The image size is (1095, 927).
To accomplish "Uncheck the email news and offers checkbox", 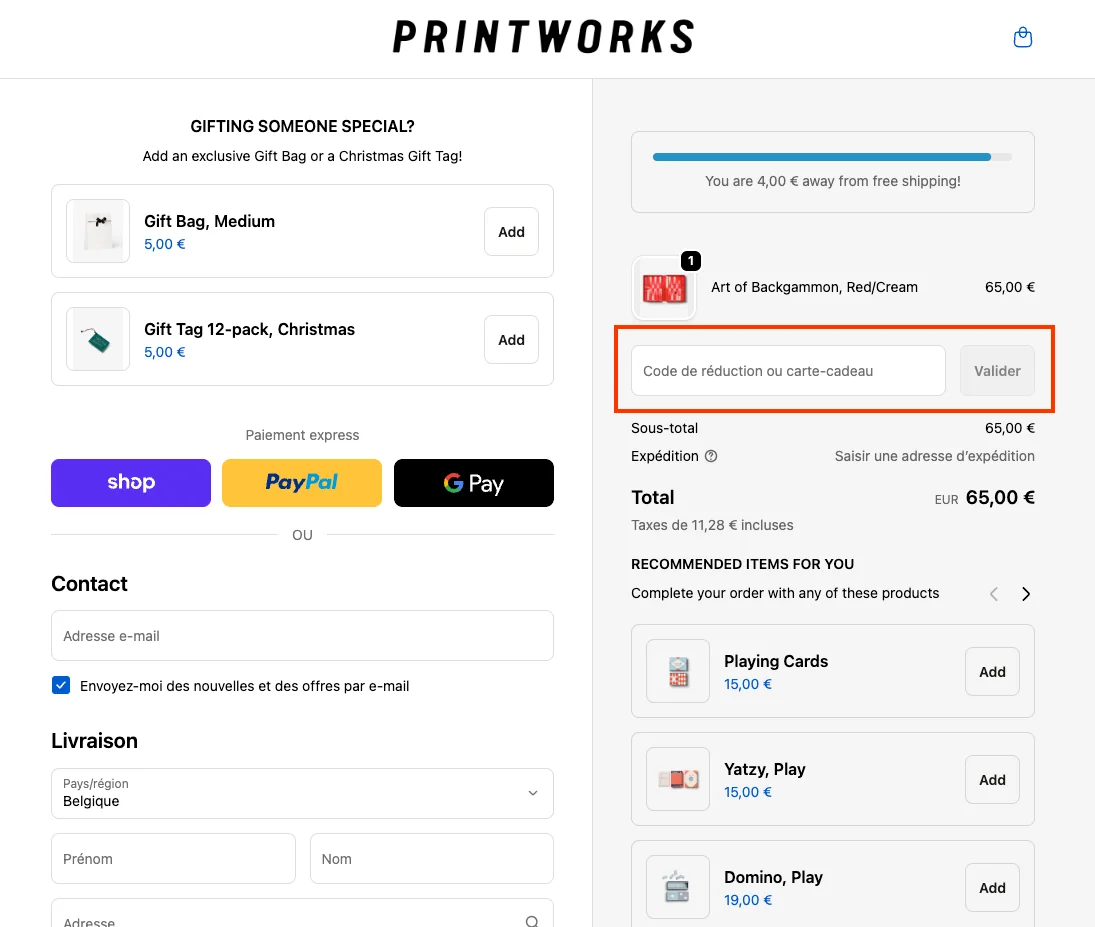I will [x=60, y=685].
